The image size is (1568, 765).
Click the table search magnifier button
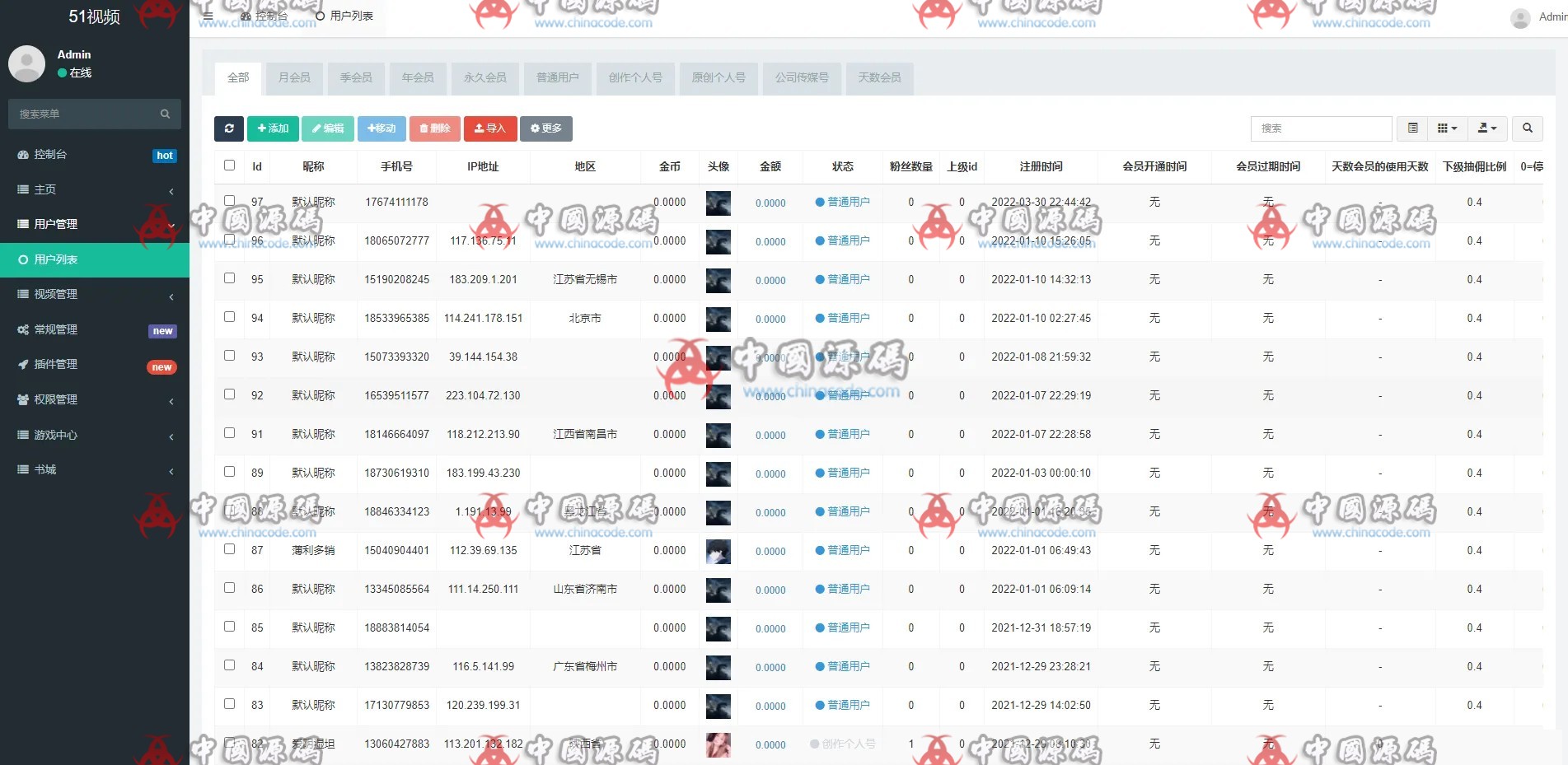(x=1528, y=128)
